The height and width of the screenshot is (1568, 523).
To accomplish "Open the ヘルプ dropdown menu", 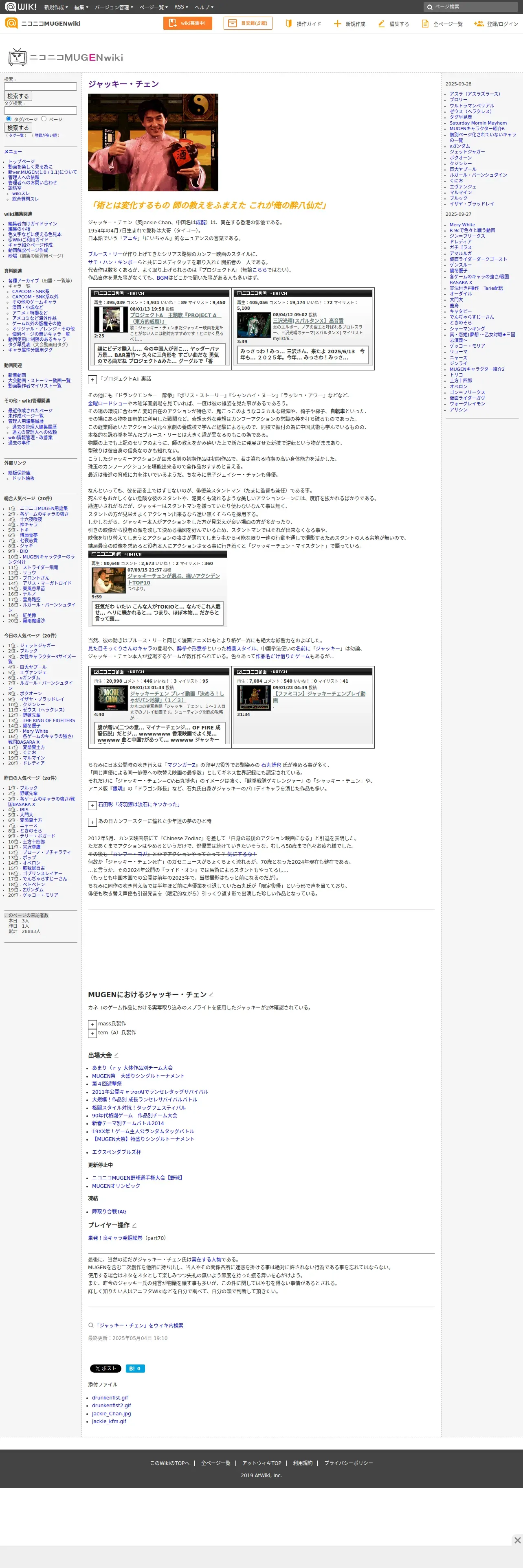I will 204,7.
